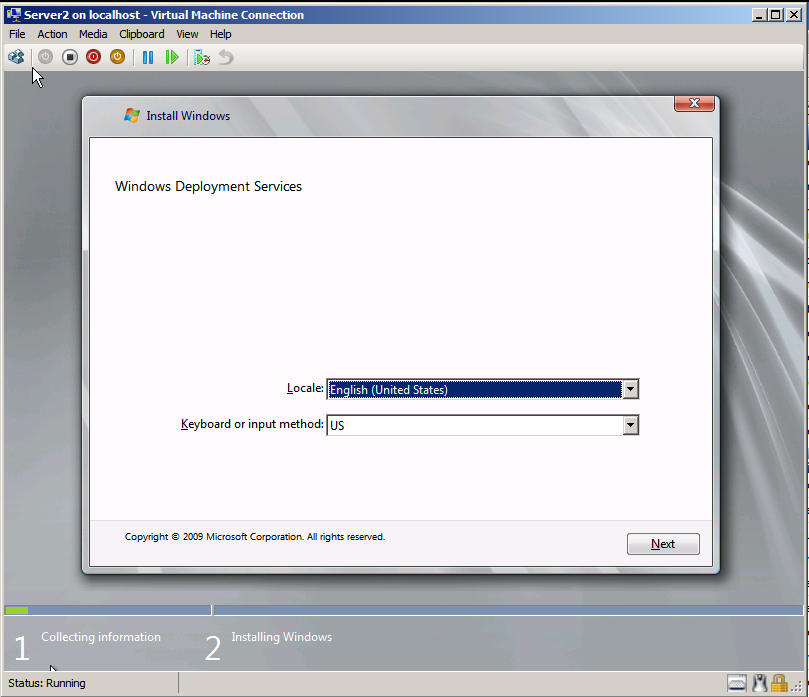Reset the VM with the green play icon
809x697 pixels.
point(172,57)
